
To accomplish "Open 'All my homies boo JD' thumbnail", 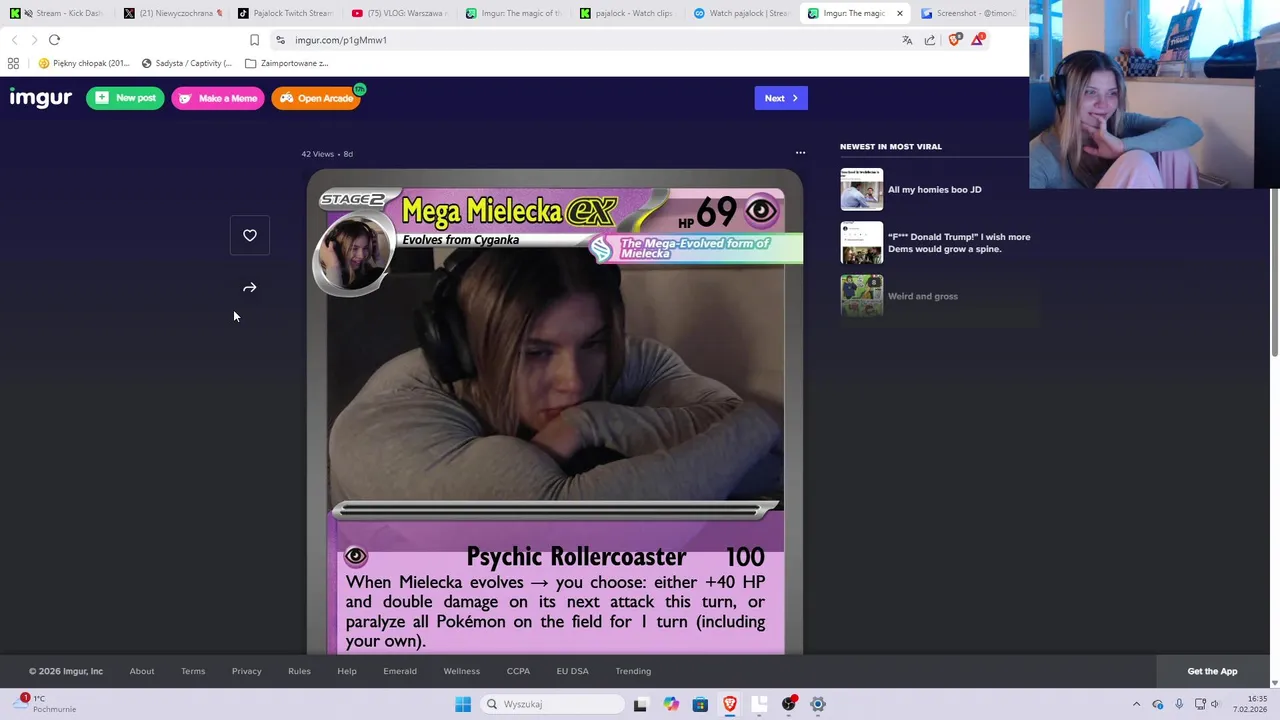I will (862, 189).
